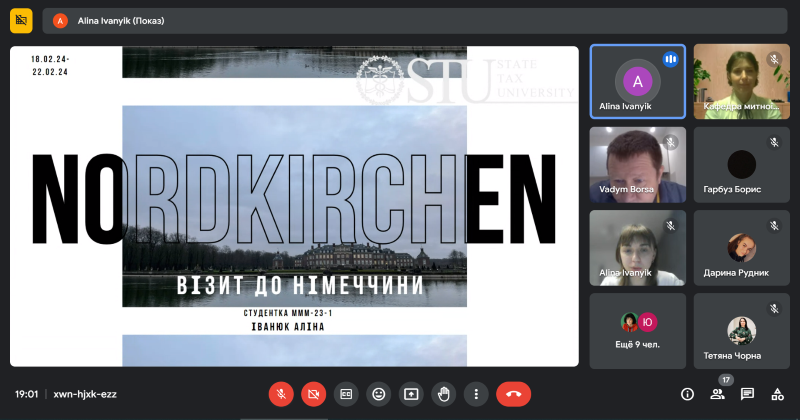The width and height of the screenshot is (800, 420).
Task: Click the shared NORDKIRCHEN presentation slide
Action: [x=294, y=206]
